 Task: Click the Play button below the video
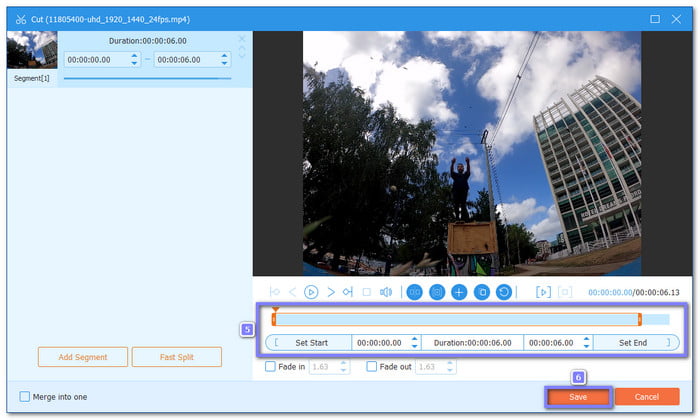[311, 292]
